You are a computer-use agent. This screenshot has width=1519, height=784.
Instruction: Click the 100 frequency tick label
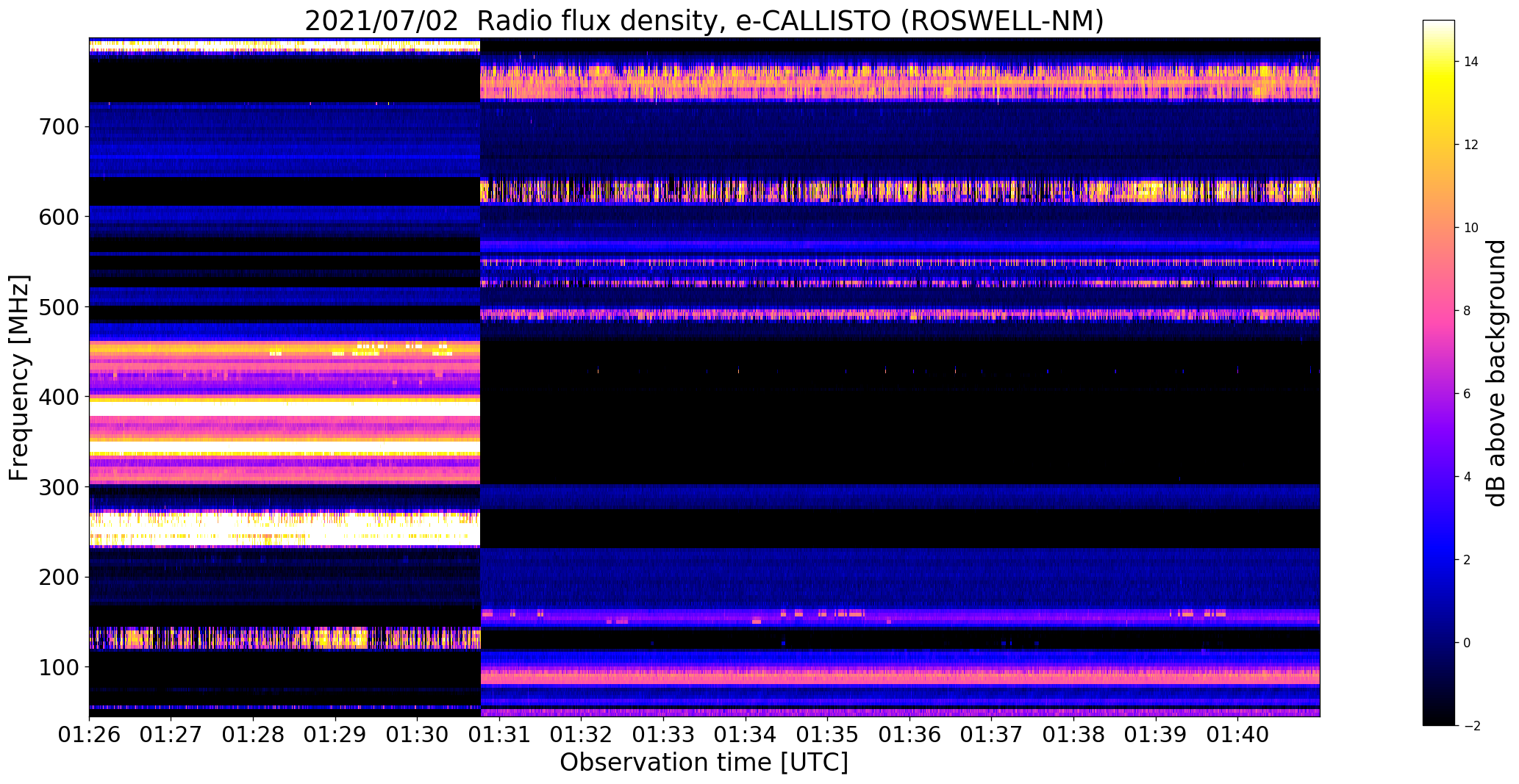(58, 667)
